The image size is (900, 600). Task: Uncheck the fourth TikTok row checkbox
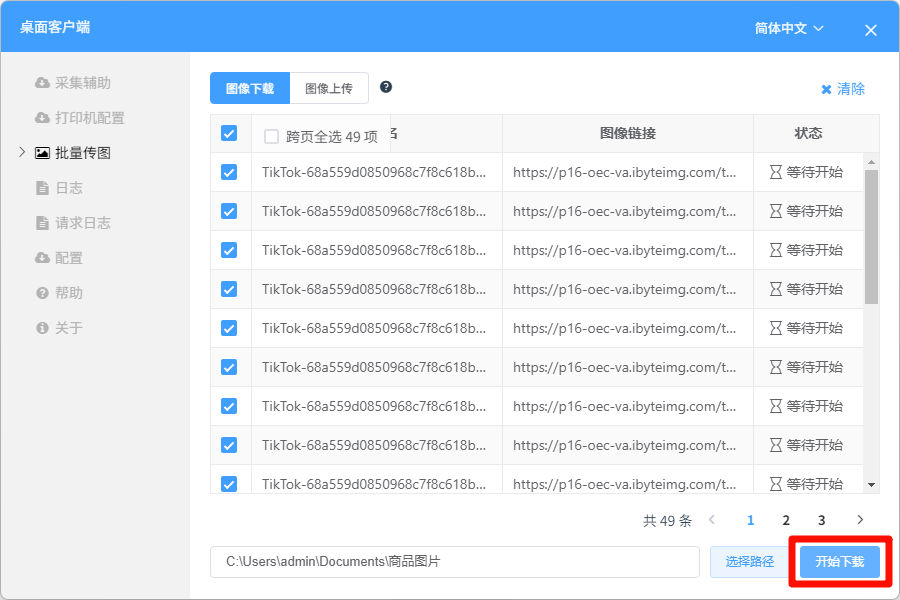pyautogui.click(x=229, y=289)
